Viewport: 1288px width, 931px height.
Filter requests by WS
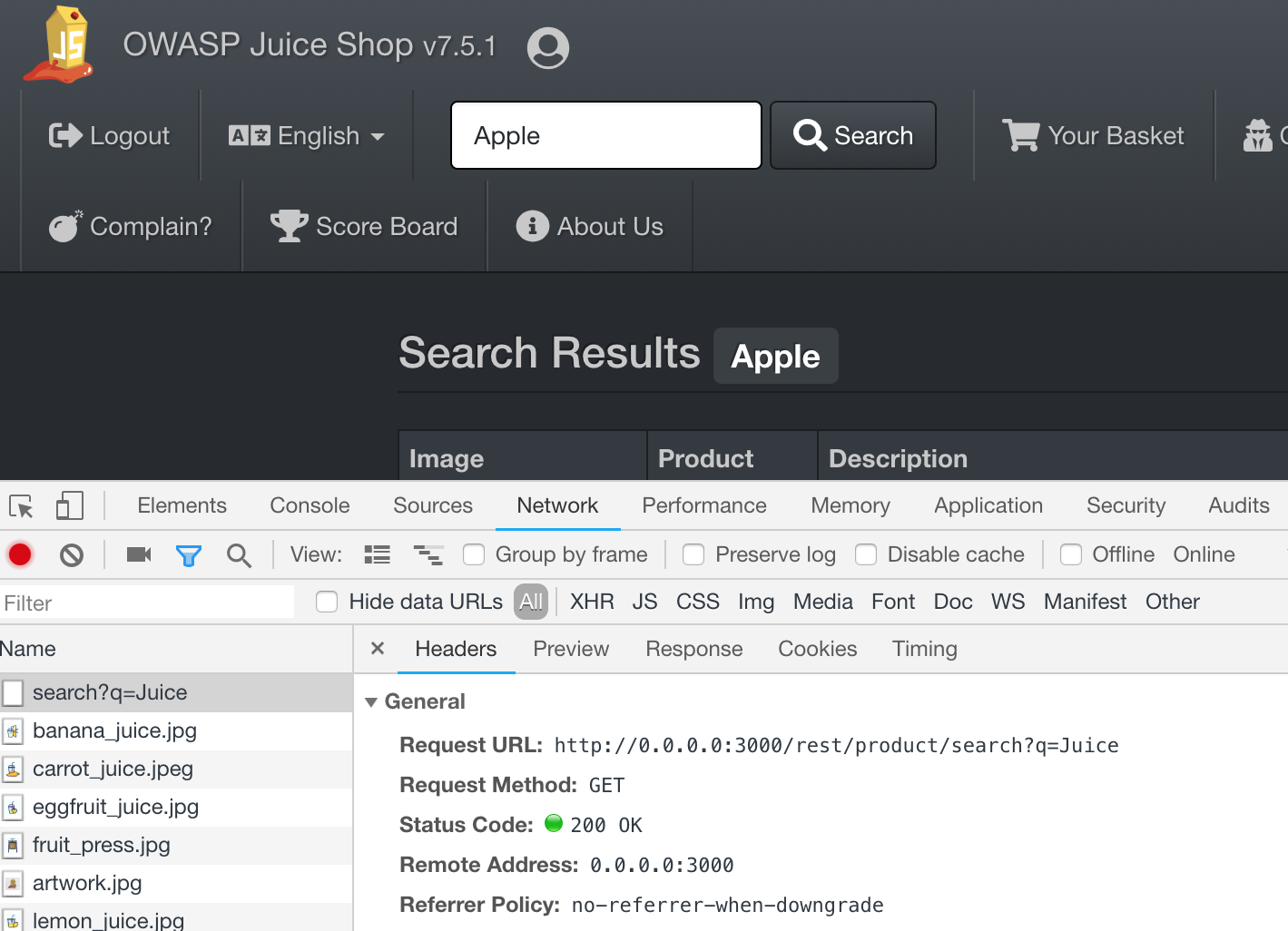[1008, 602]
